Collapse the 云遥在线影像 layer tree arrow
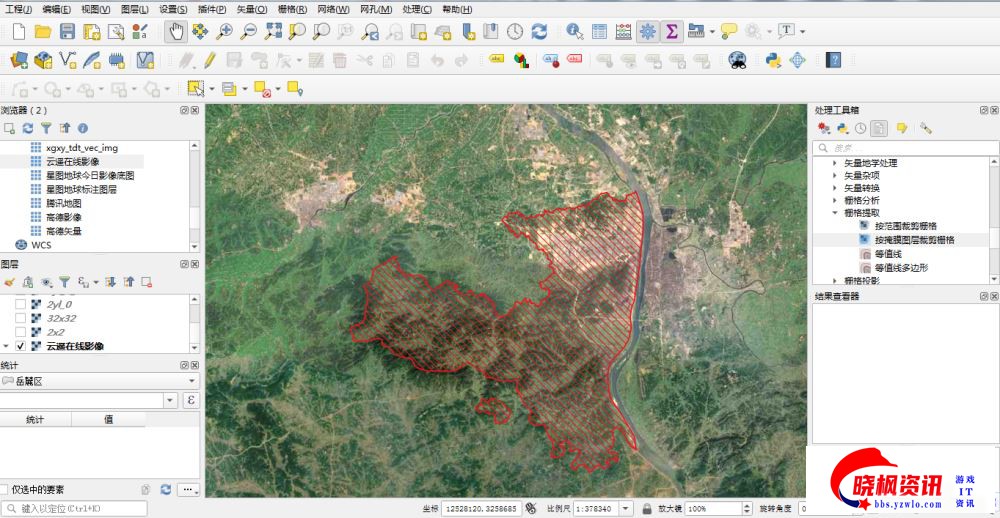 click(x=6, y=346)
